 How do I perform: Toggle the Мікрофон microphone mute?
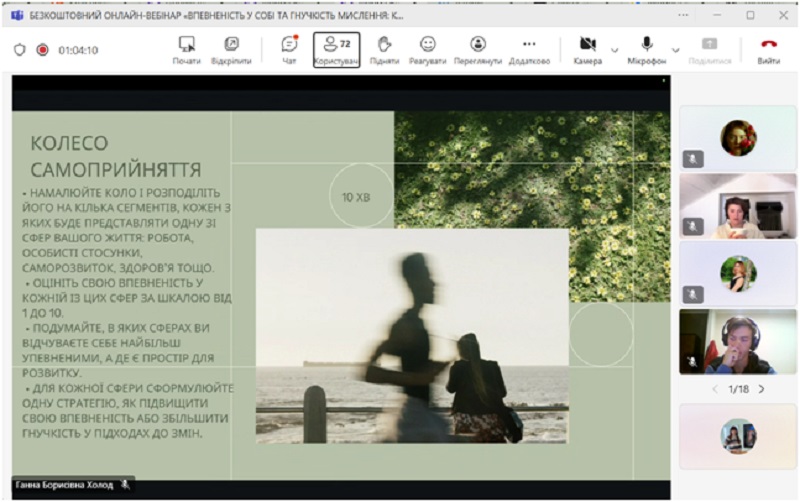click(x=647, y=45)
